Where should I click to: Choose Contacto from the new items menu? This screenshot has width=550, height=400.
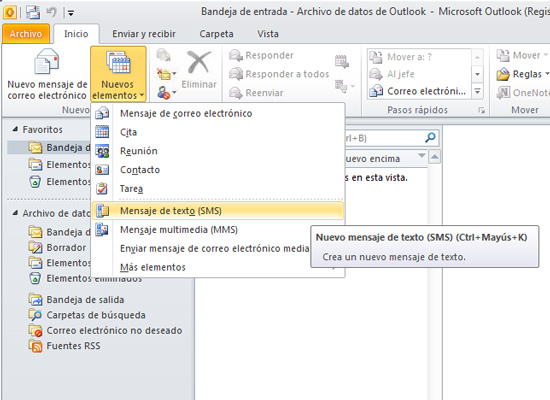(x=217, y=170)
